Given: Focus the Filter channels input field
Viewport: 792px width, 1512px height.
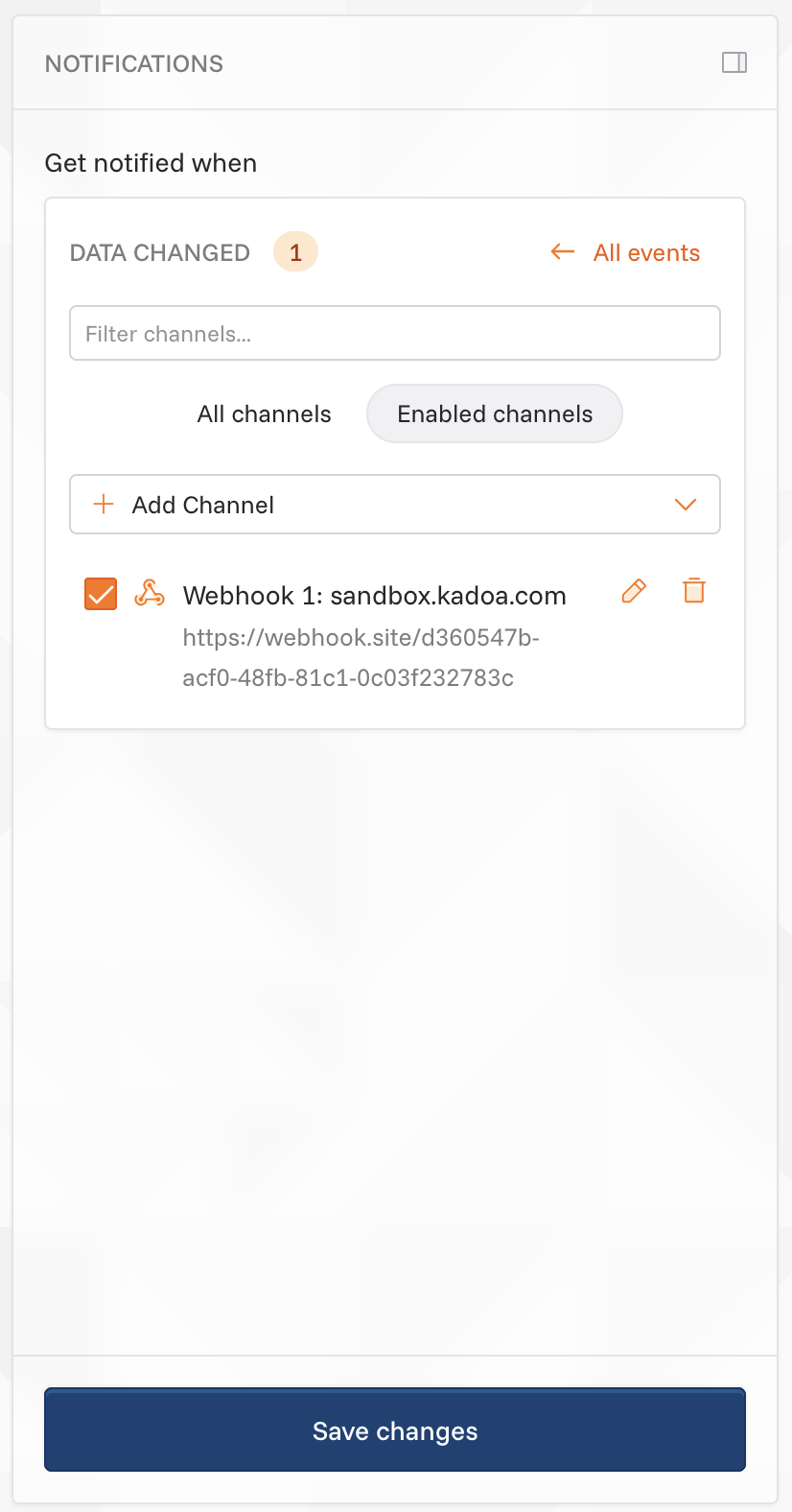Looking at the screenshot, I should [395, 333].
